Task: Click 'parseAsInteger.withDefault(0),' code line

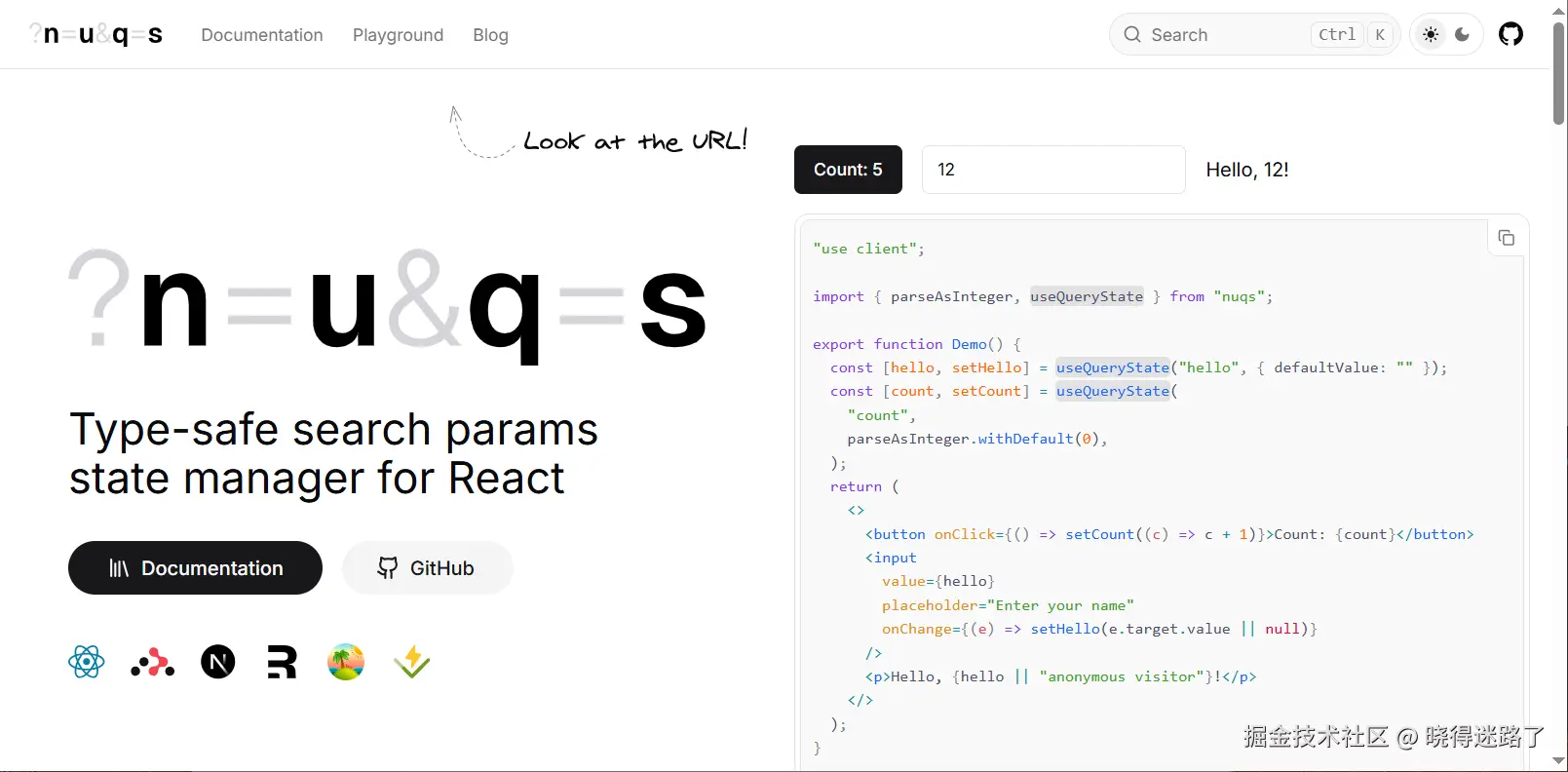Action: [x=977, y=439]
